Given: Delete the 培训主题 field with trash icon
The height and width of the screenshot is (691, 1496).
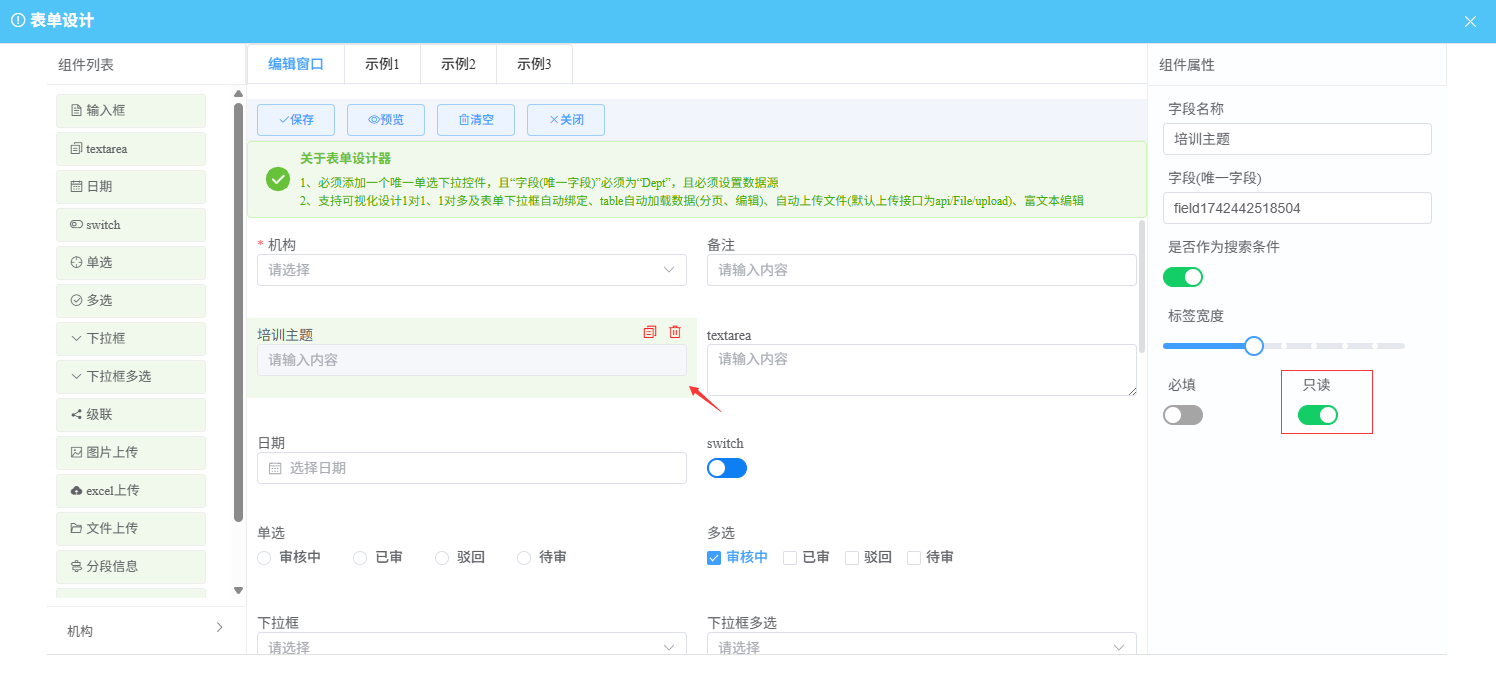Looking at the screenshot, I should coord(675,332).
